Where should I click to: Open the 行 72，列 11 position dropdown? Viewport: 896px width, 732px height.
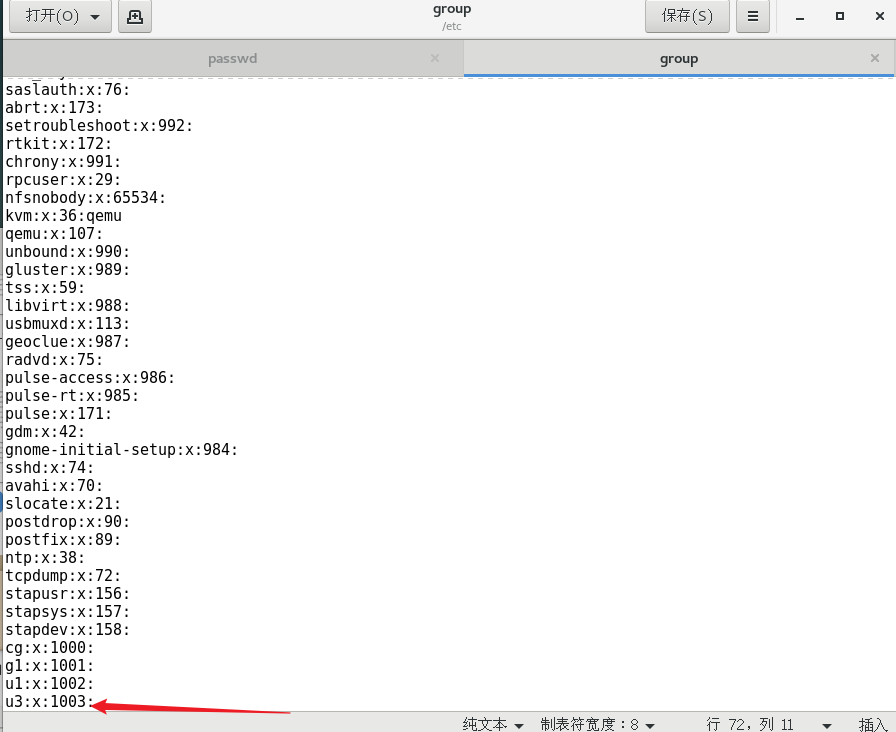tap(760, 724)
